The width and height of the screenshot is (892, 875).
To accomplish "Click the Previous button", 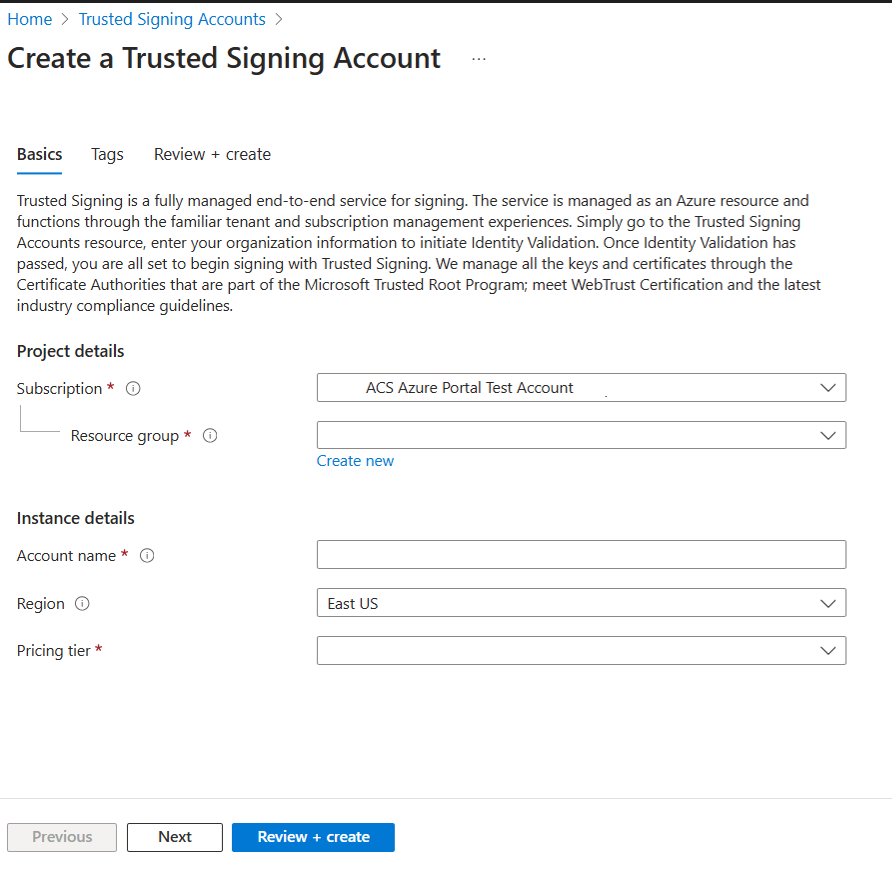I will (x=62, y=837).
